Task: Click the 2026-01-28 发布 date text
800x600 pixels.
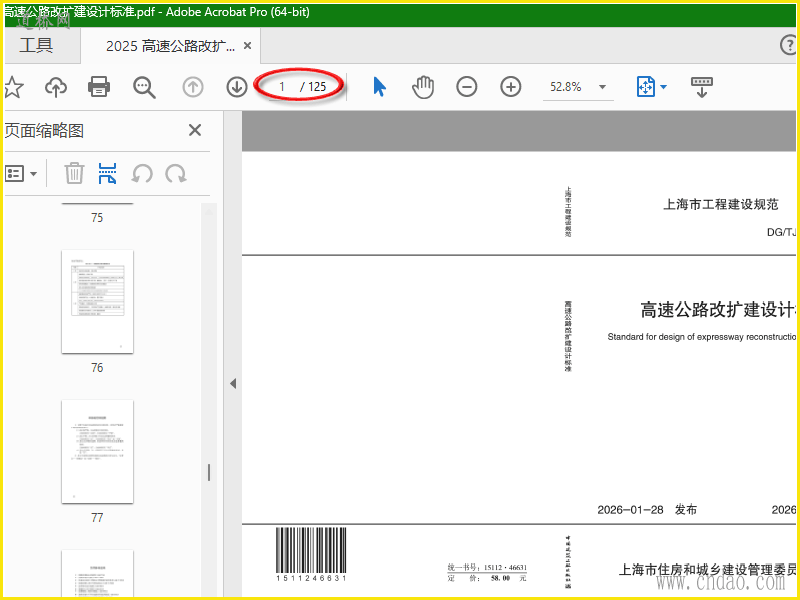Action: [647, 510]
